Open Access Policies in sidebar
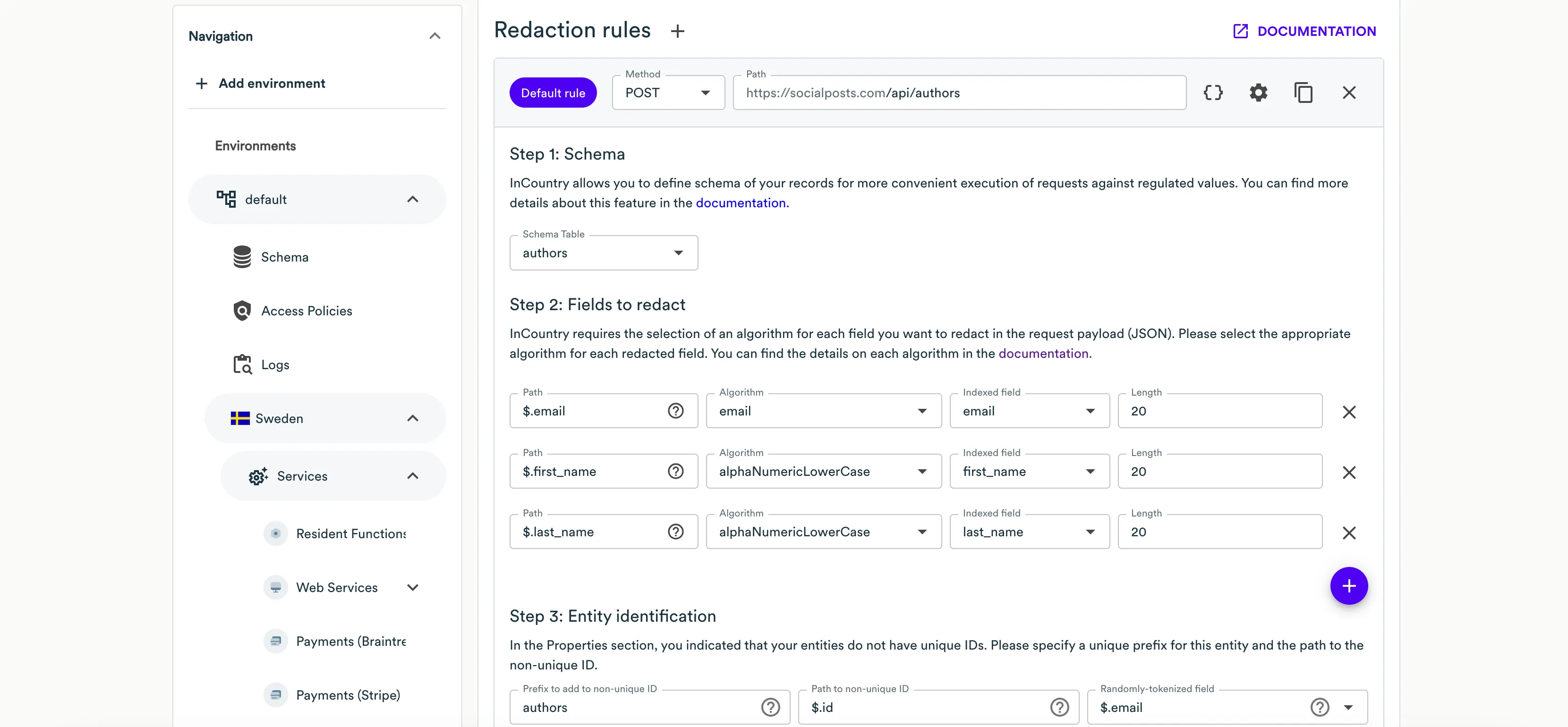 [306, 311]
